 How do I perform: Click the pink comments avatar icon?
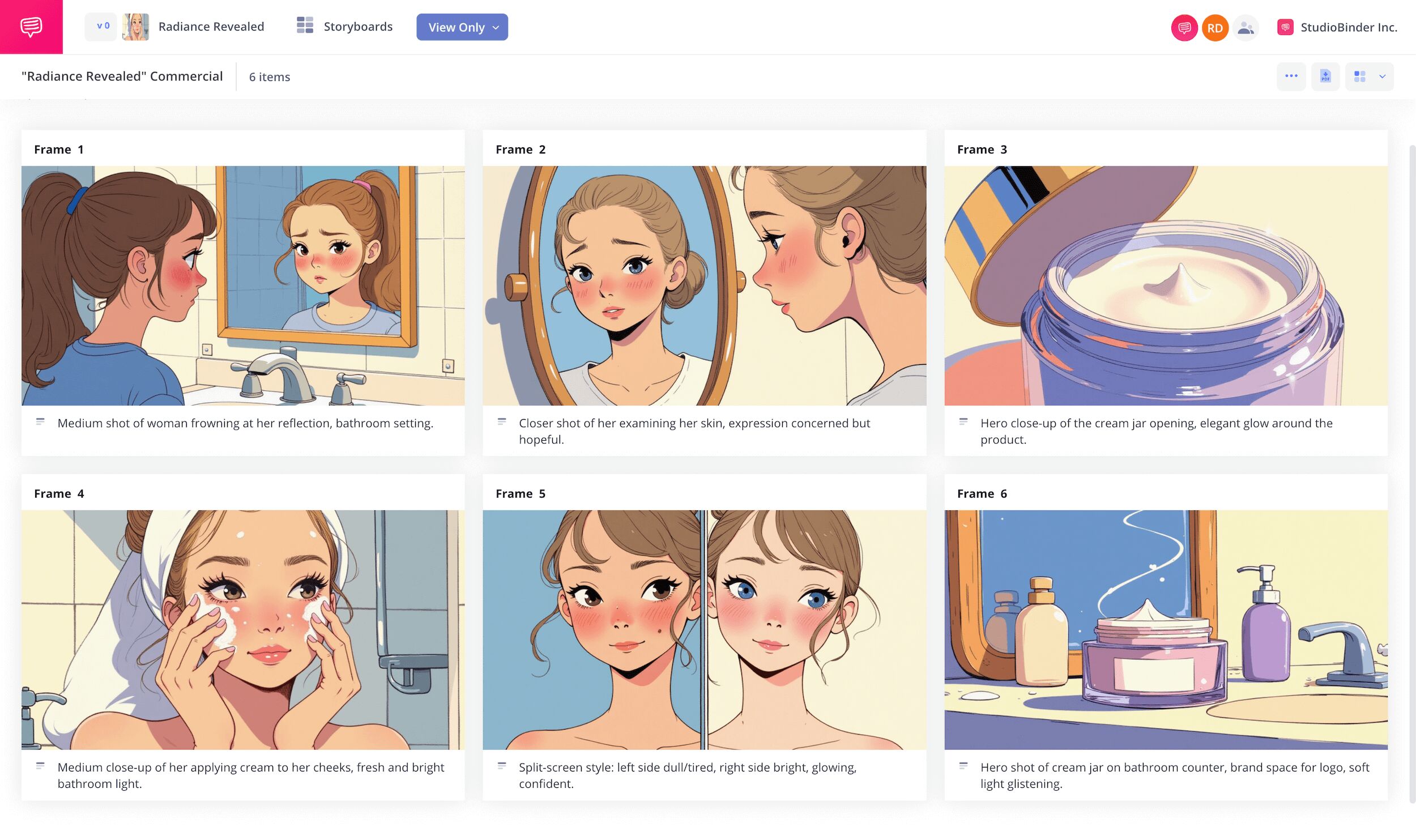tap(1183, 28)
